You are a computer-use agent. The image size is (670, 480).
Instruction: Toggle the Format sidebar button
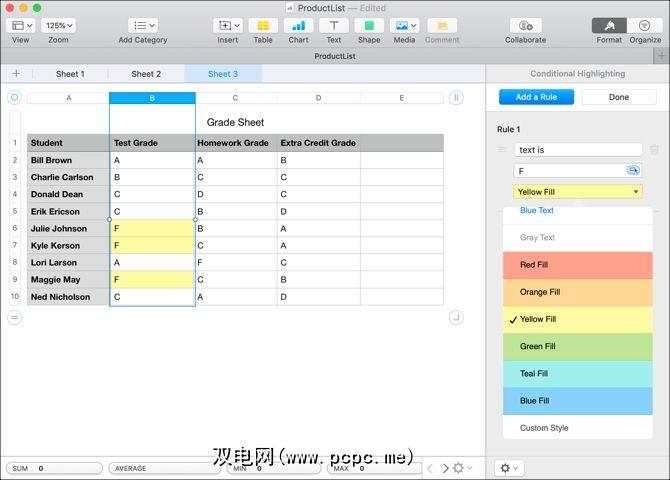click(x=609, y=26)
